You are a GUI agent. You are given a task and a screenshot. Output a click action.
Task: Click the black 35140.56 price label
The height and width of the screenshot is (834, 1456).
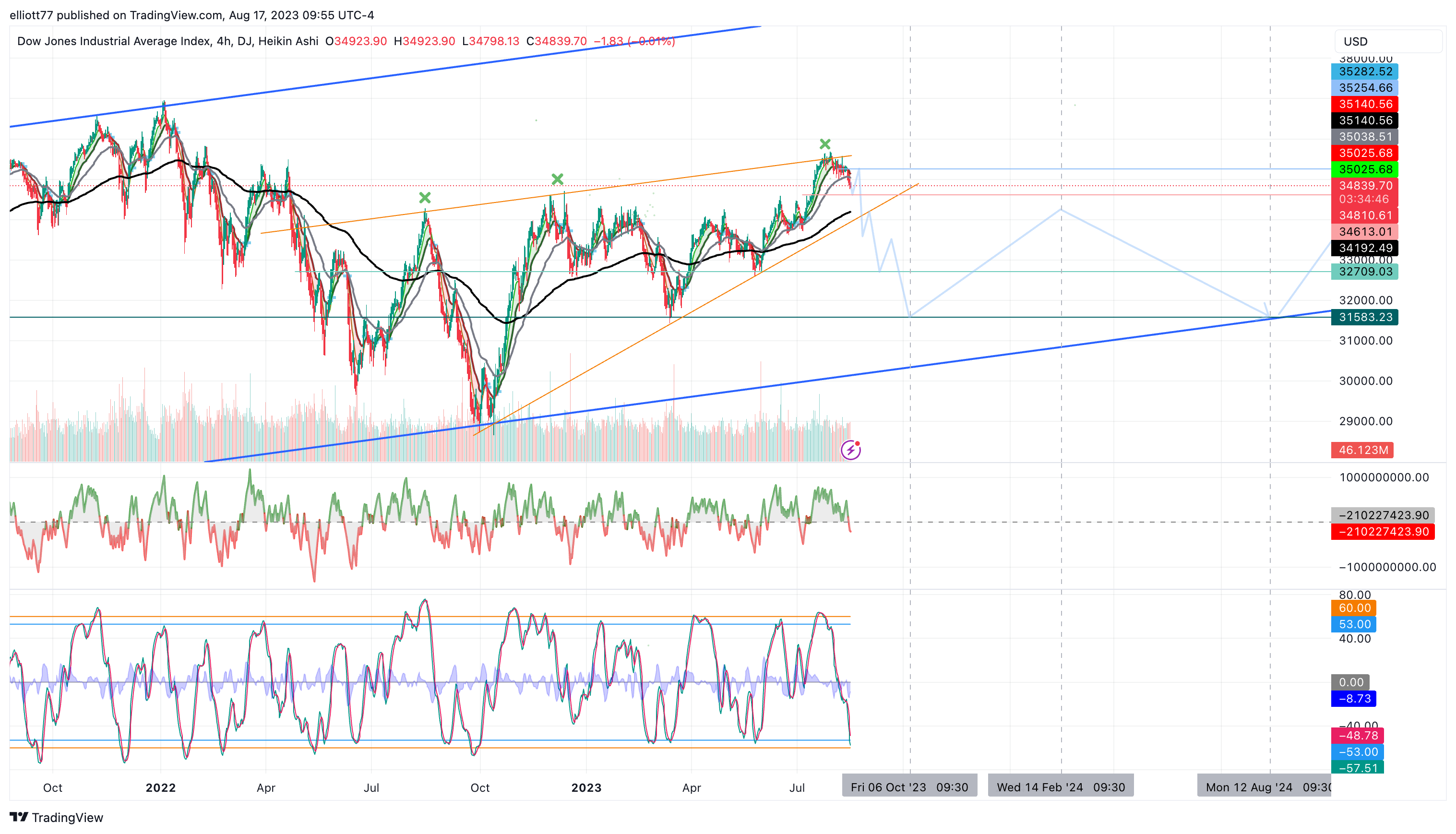pos(1364,120)
